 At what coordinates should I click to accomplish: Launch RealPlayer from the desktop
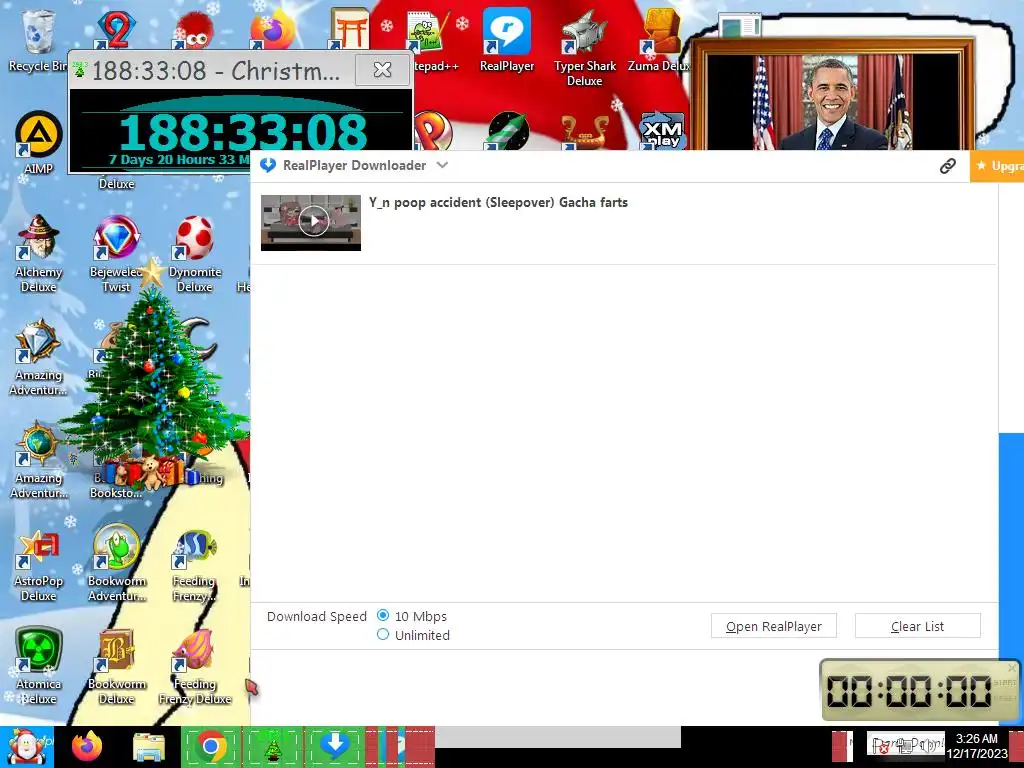507,40
